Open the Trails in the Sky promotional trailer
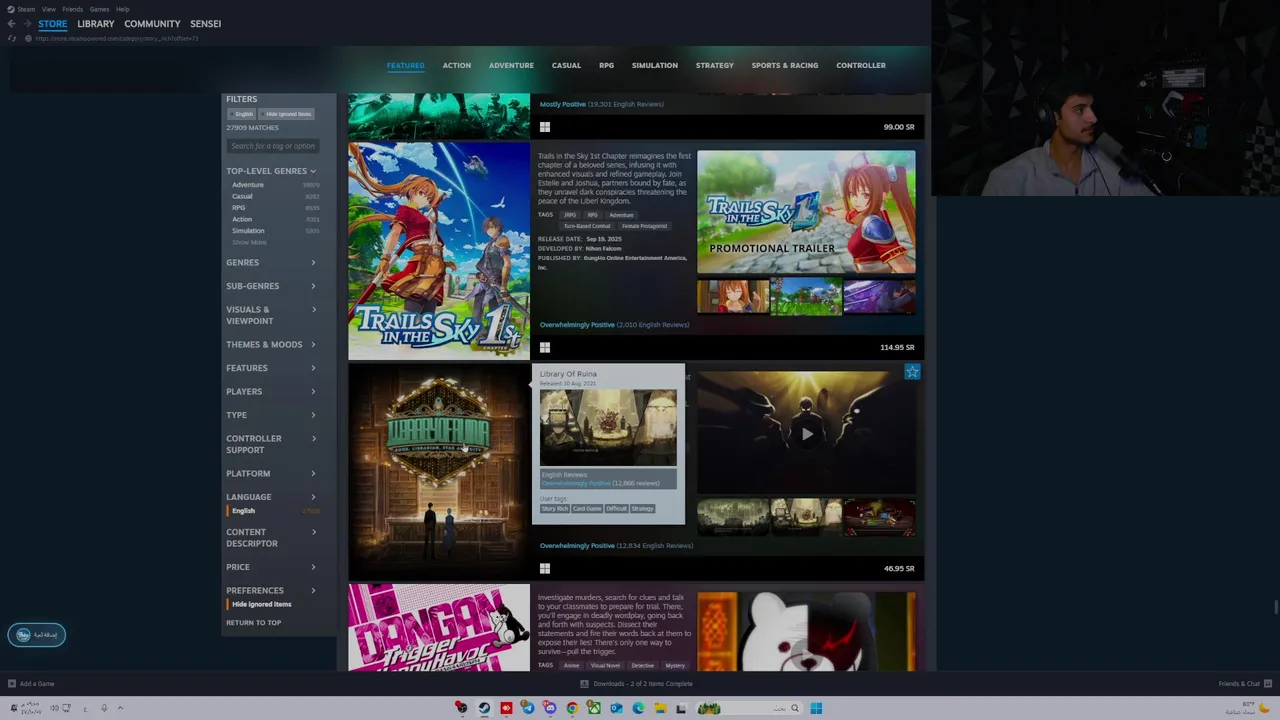The image size is (1280, 720). point(806,212)
